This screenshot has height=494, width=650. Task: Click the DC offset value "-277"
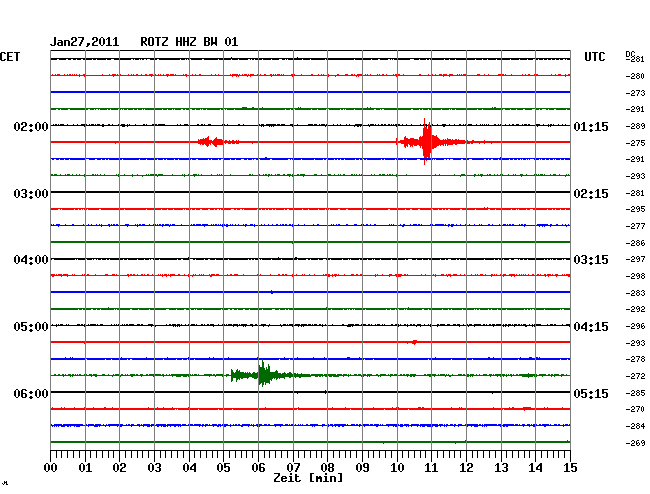(x=635, y=226)
